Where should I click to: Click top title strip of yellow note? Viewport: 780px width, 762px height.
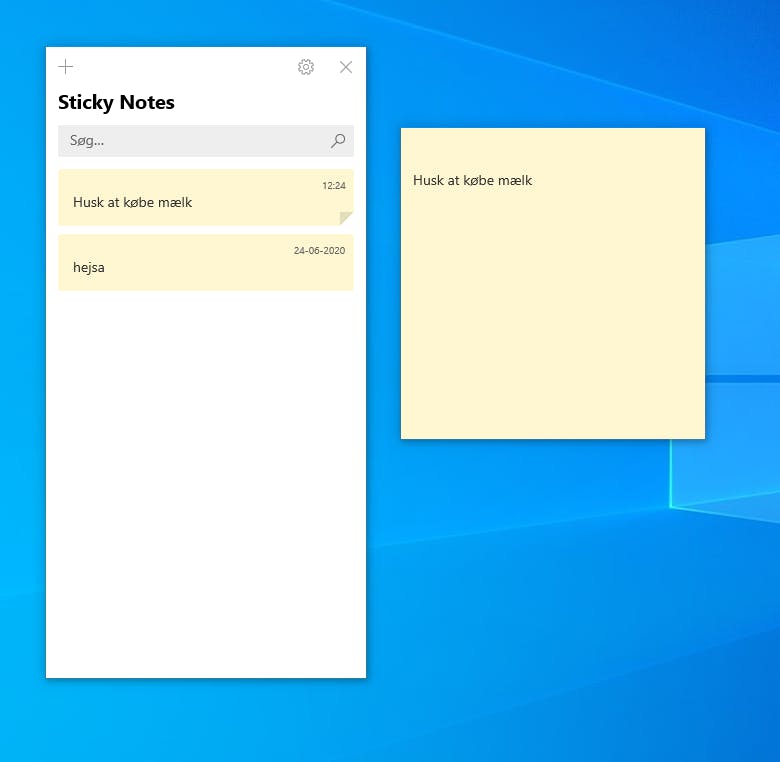click(x=552, y=140)
